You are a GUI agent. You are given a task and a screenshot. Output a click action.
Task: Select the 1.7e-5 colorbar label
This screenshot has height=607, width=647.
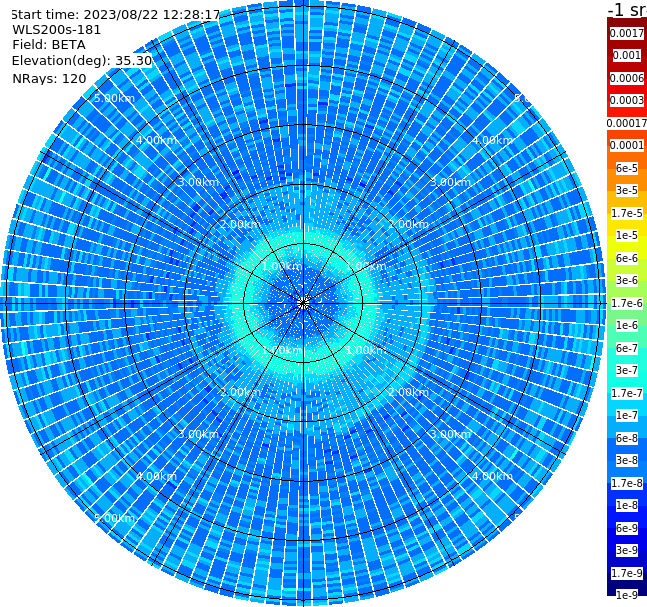coord(627,213)
